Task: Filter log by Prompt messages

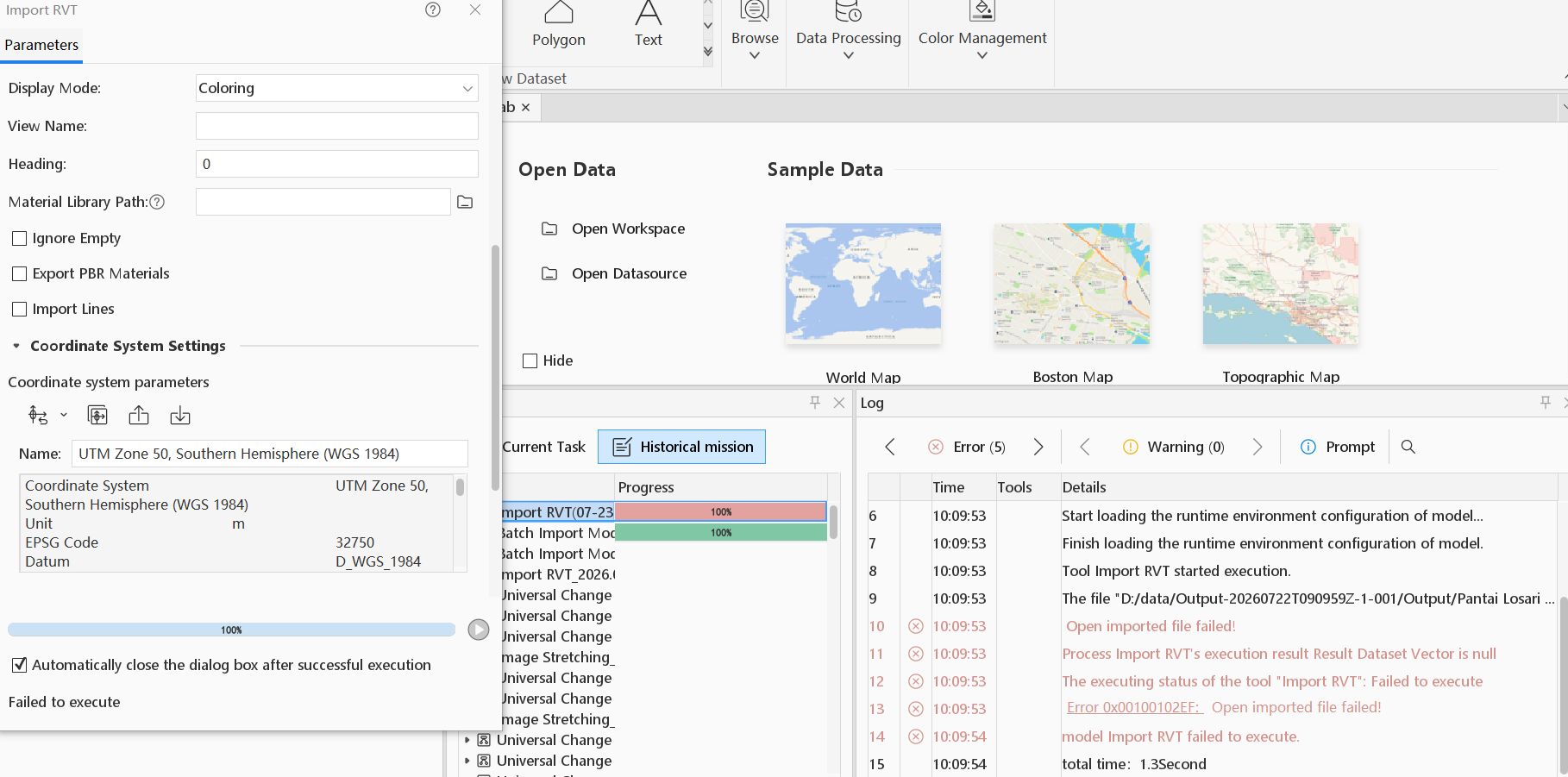Action: [1338, 447]
